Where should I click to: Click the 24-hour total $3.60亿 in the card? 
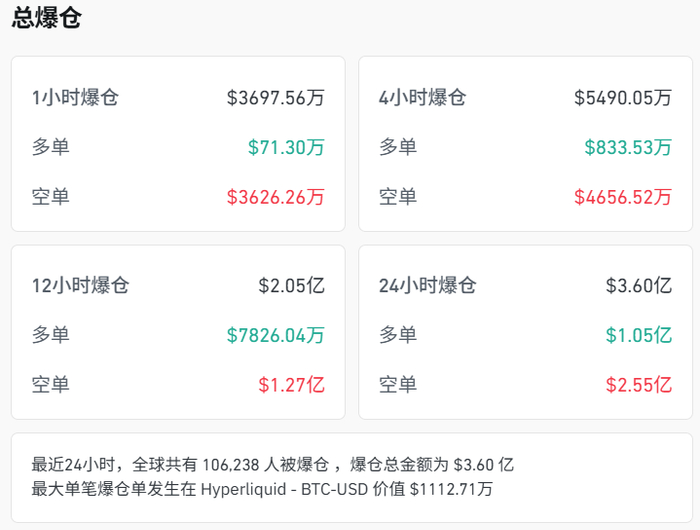point(638,286)
